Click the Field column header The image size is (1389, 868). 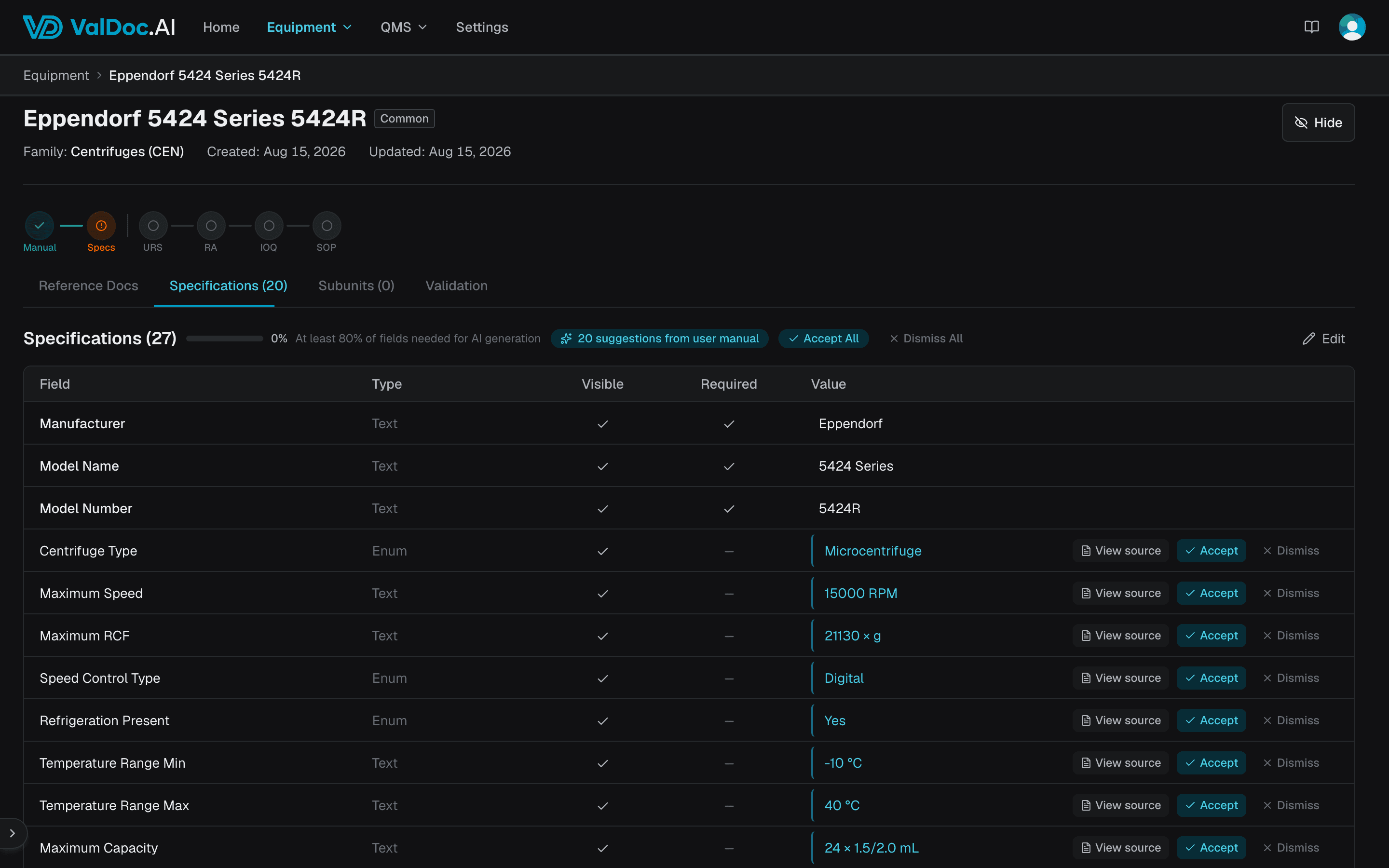pyautogui.click(x=54, y=384)
